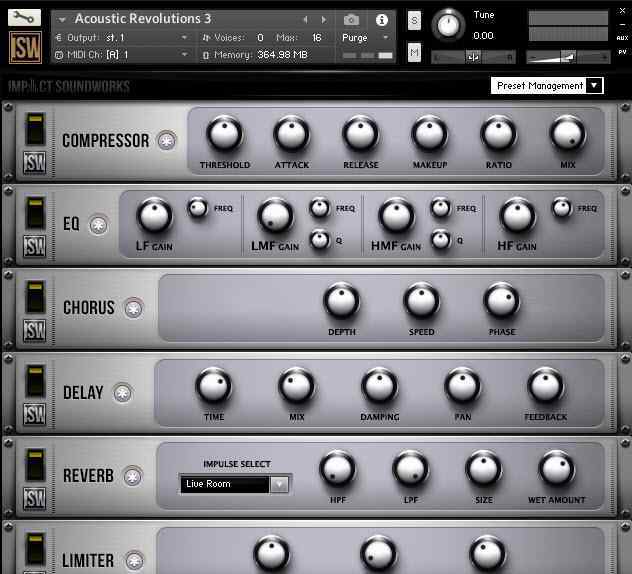Toggle the EQ power switch
This screenshot has height=574, width=632.
[35, 213]
